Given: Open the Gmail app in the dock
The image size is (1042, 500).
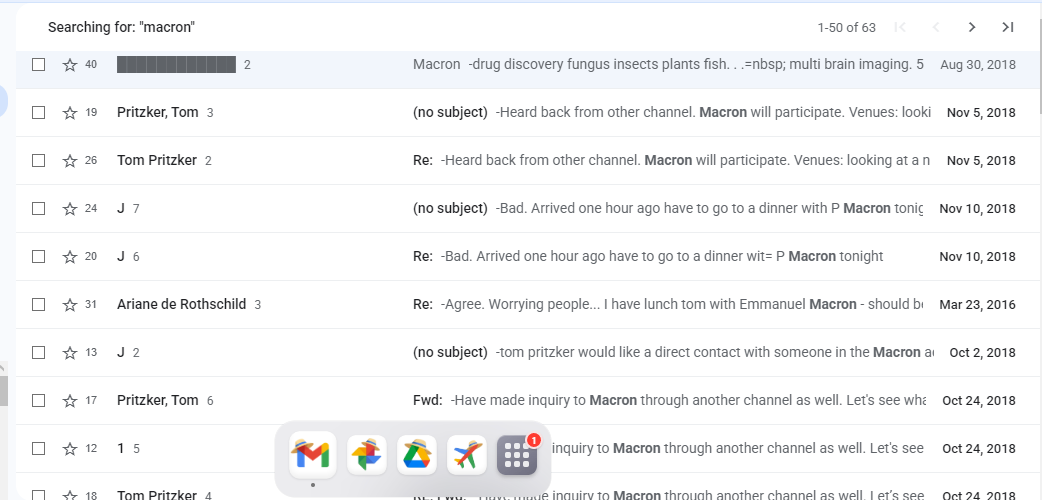Looking at the screenshot, I should coord(312,455).
